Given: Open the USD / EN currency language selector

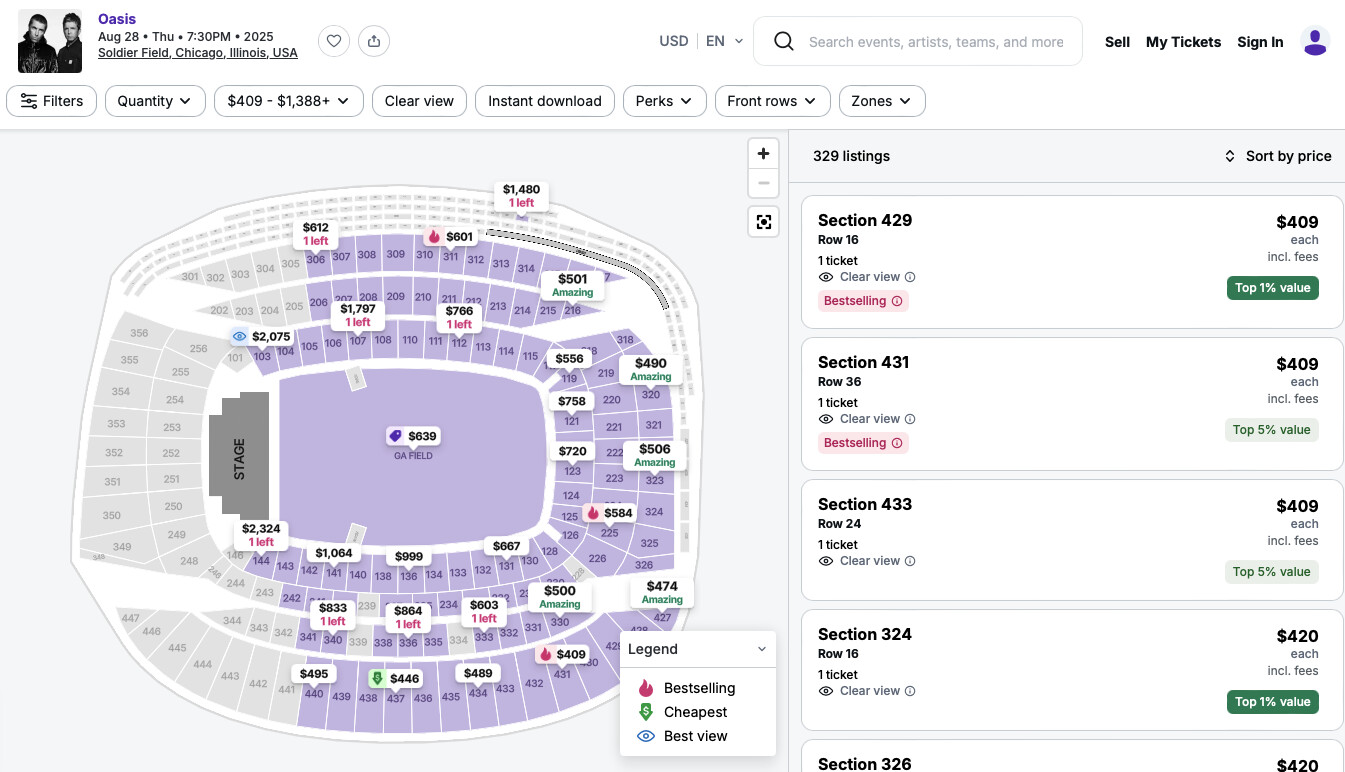Looking at the screenshot, I should coord(701,41).
